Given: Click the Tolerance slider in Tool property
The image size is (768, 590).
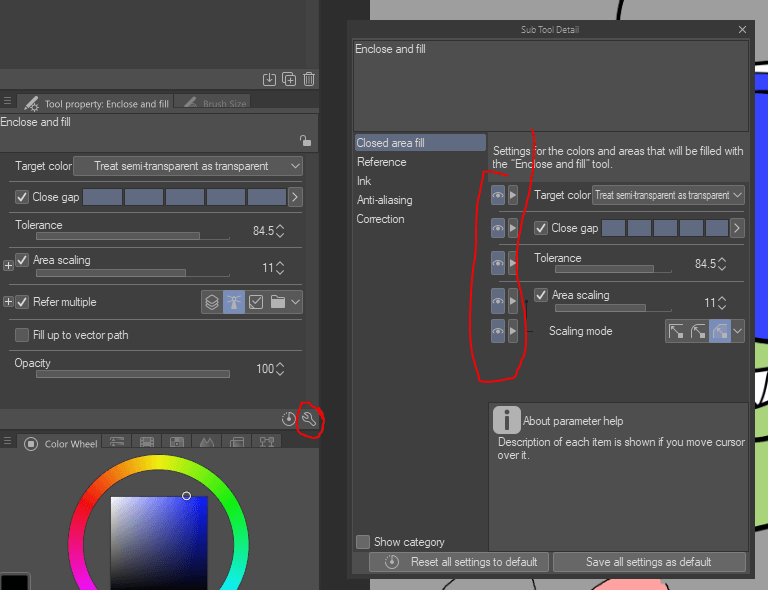Looking at the screenshot, I should 133,236.
